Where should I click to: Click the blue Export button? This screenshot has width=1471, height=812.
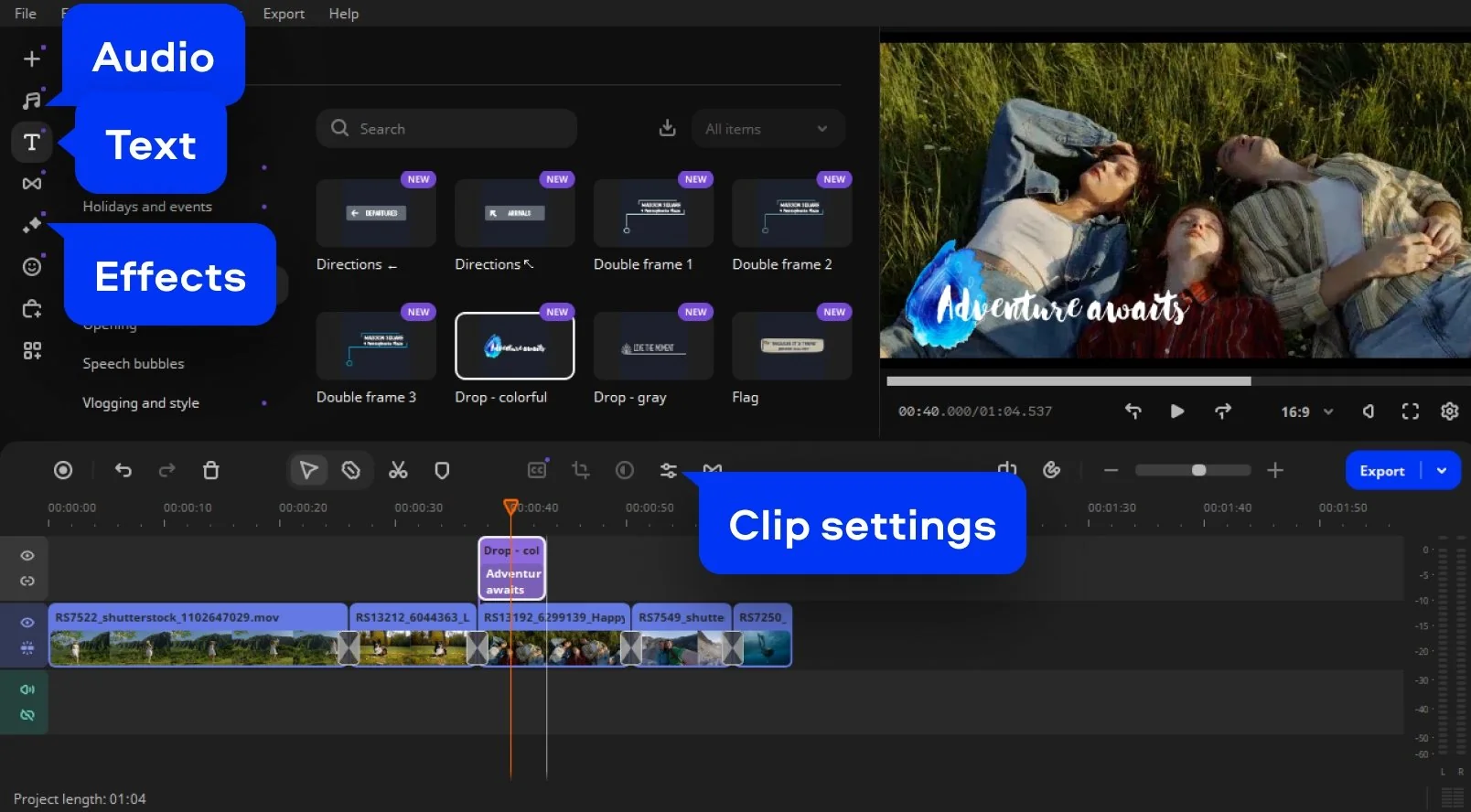click(x=1381, y=471)
